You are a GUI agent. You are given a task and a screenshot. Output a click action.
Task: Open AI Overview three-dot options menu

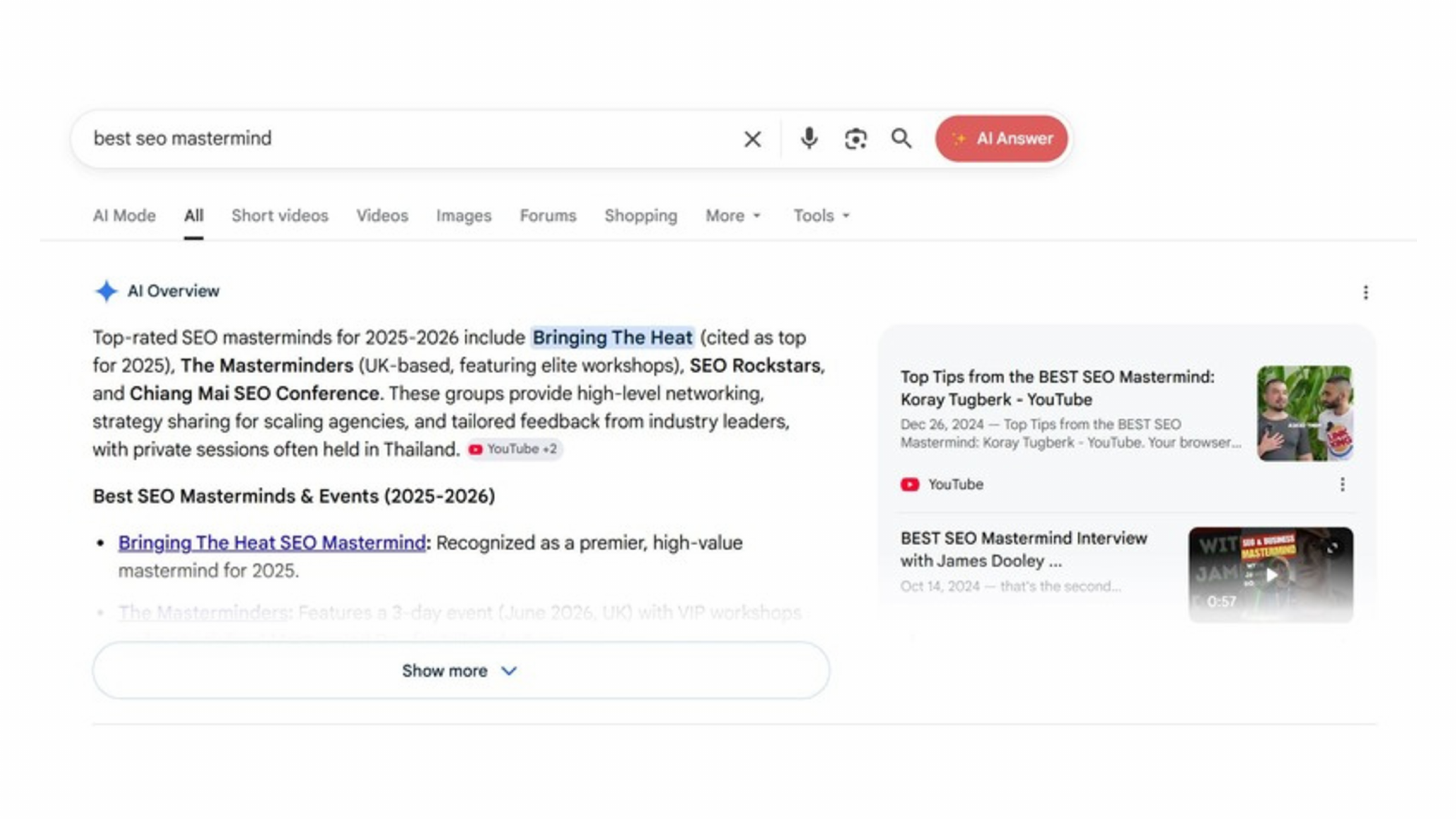click(1365, 292)
